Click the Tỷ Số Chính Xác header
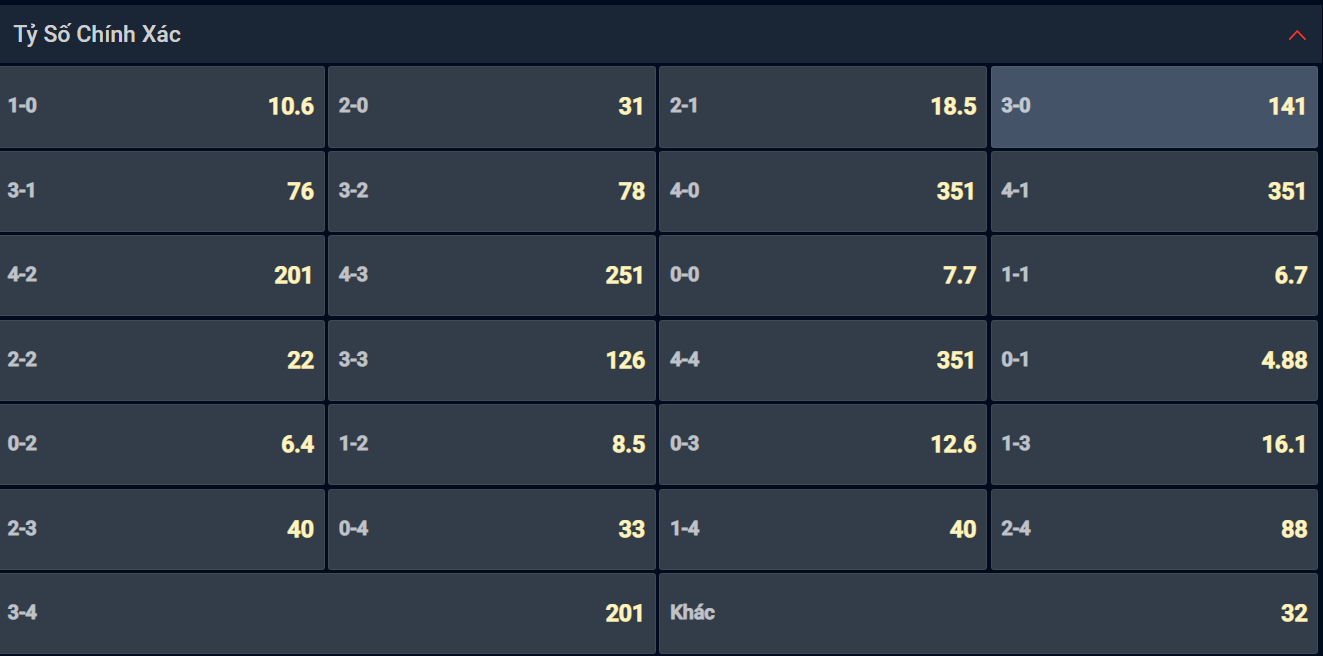 click(661, 35)
